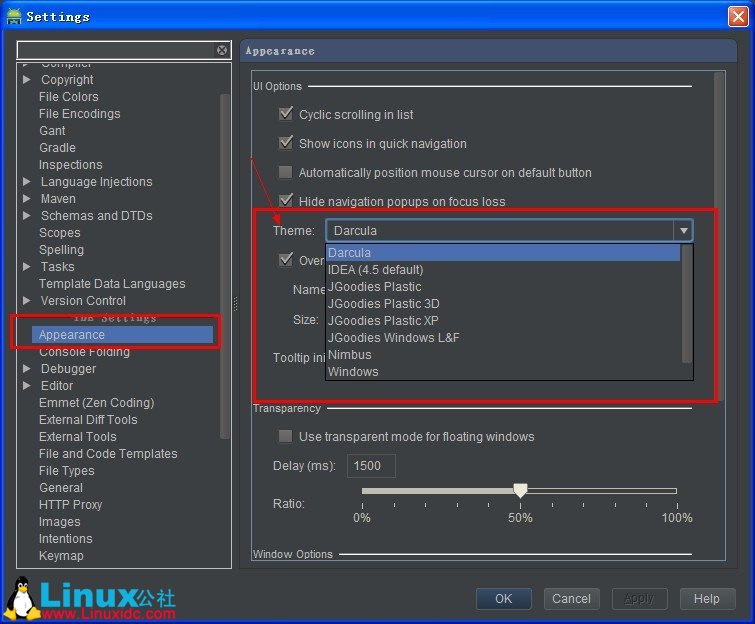Click the transparency Ratio slider handle
The image size is (755, 624).
pos(520,490)
